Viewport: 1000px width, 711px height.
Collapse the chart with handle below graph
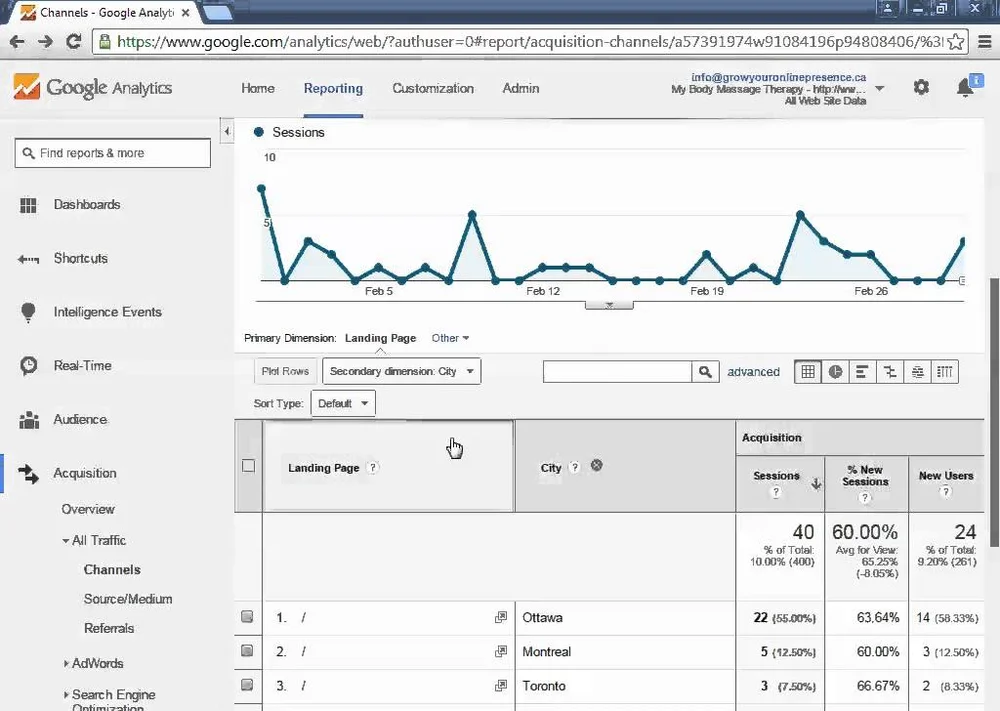[x=609, y=305]
